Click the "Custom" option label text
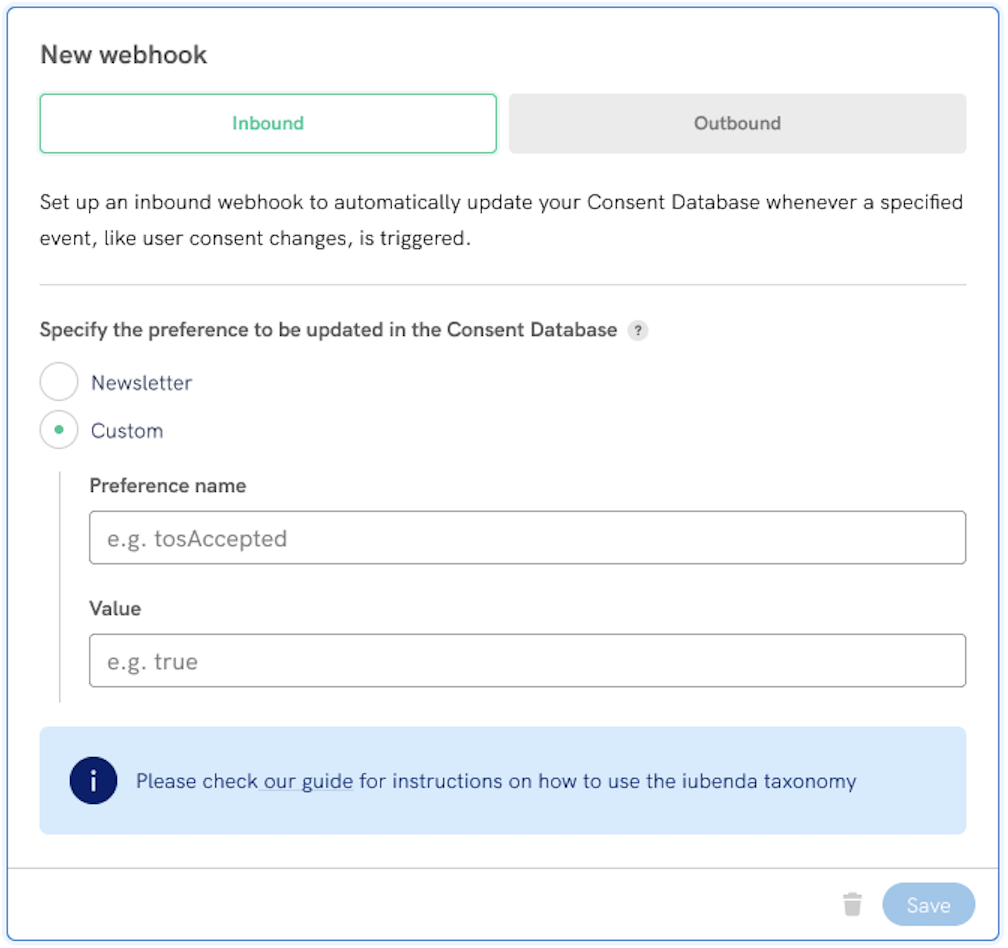1008x948 pixels. click(x=127, y=431)
